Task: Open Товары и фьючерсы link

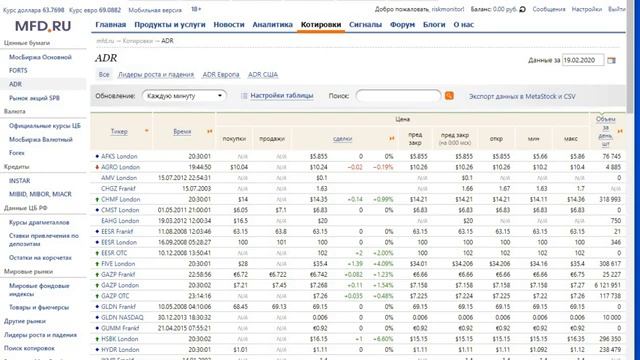Action: point(39,307)
